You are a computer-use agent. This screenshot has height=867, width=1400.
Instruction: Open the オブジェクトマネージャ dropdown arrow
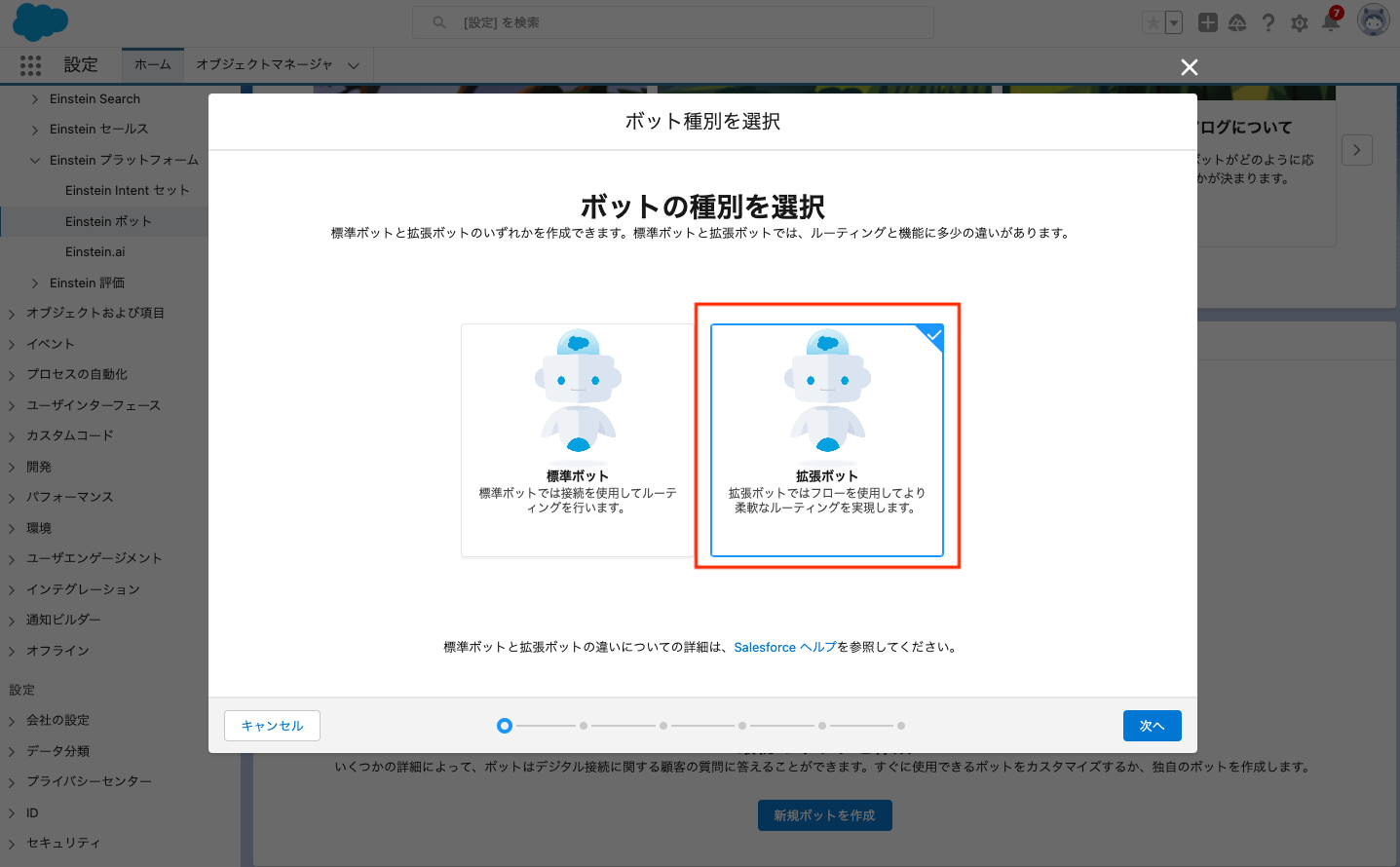click(353, 65)
